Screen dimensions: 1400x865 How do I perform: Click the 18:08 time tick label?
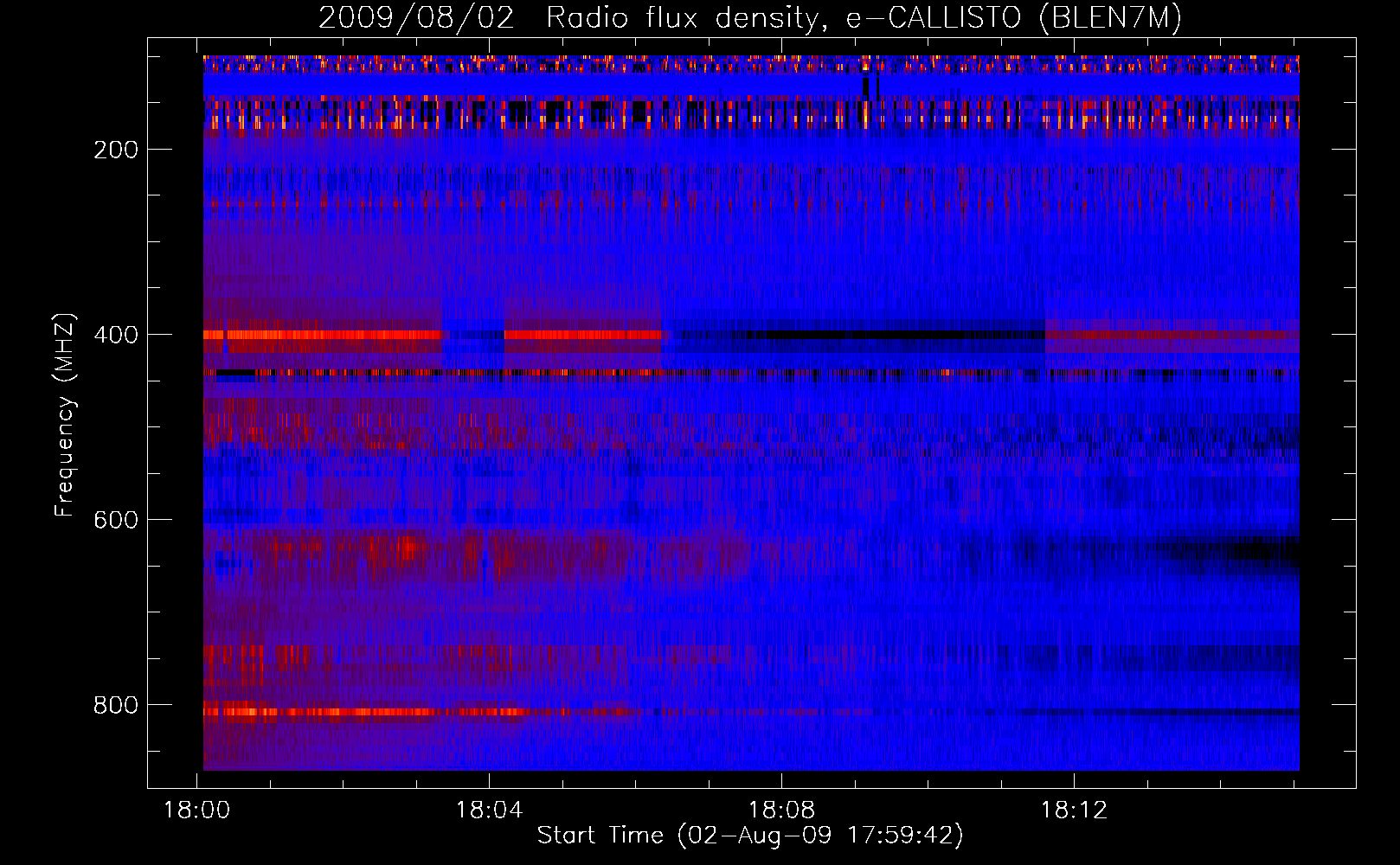tap(781, 811)
